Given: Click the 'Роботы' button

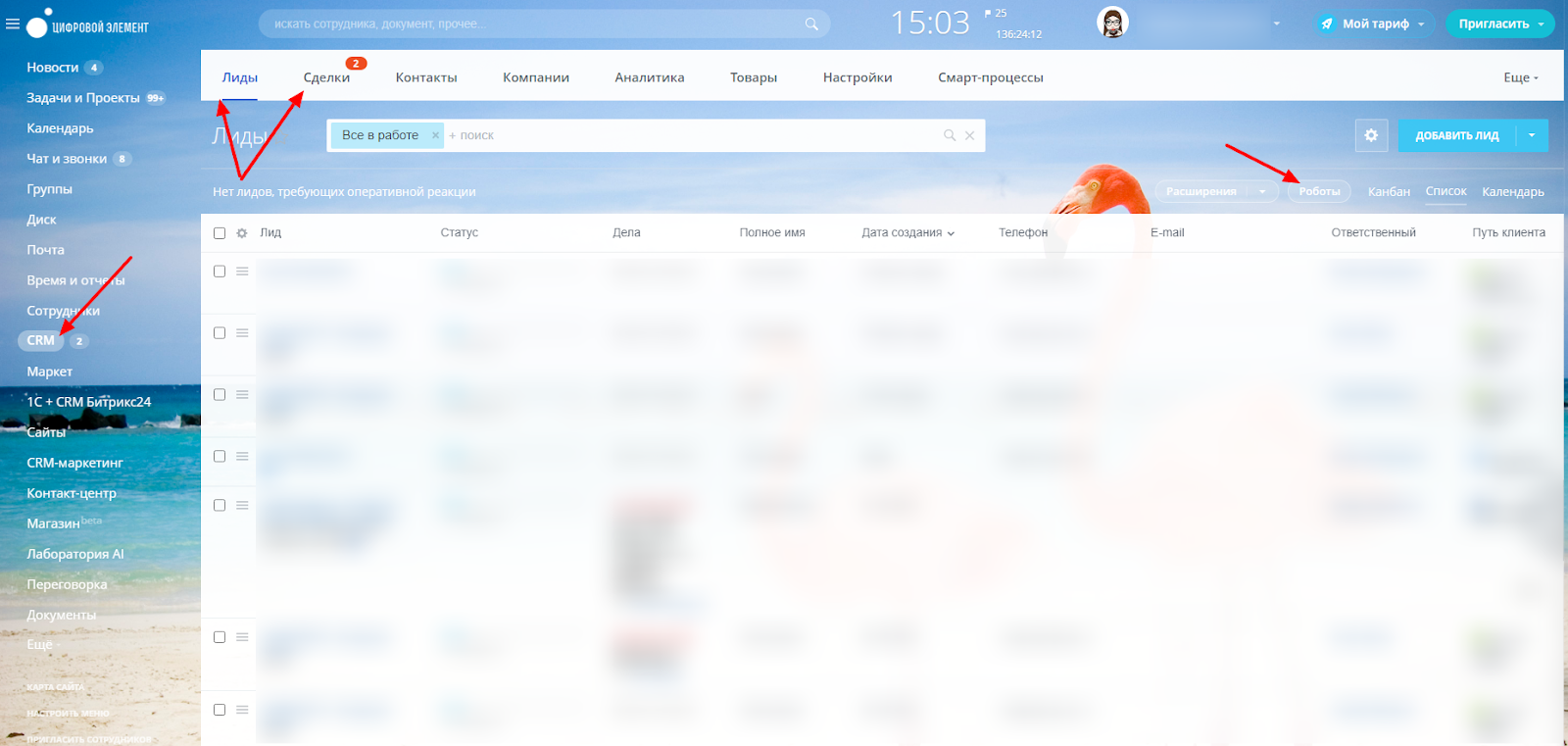Looking at the screenshot, I should click(1319, 191).
